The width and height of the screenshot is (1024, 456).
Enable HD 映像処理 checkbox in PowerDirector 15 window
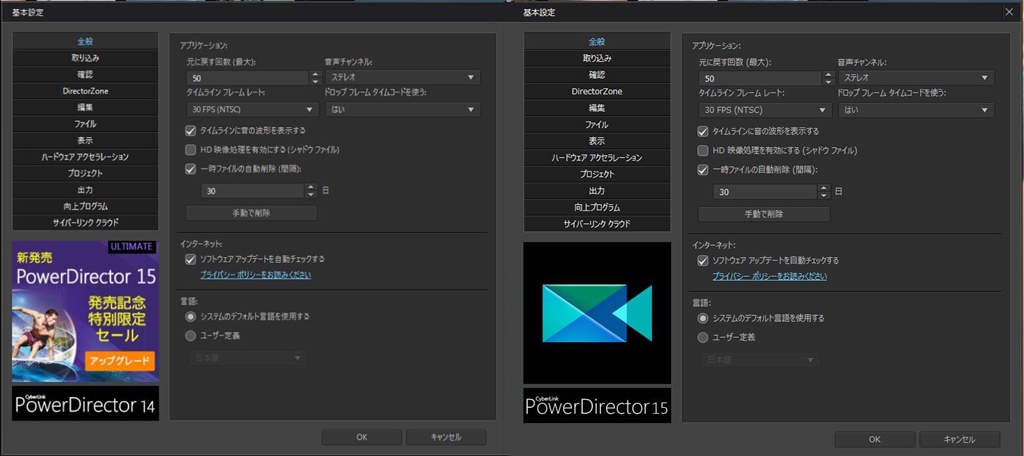tap(703, 150)
